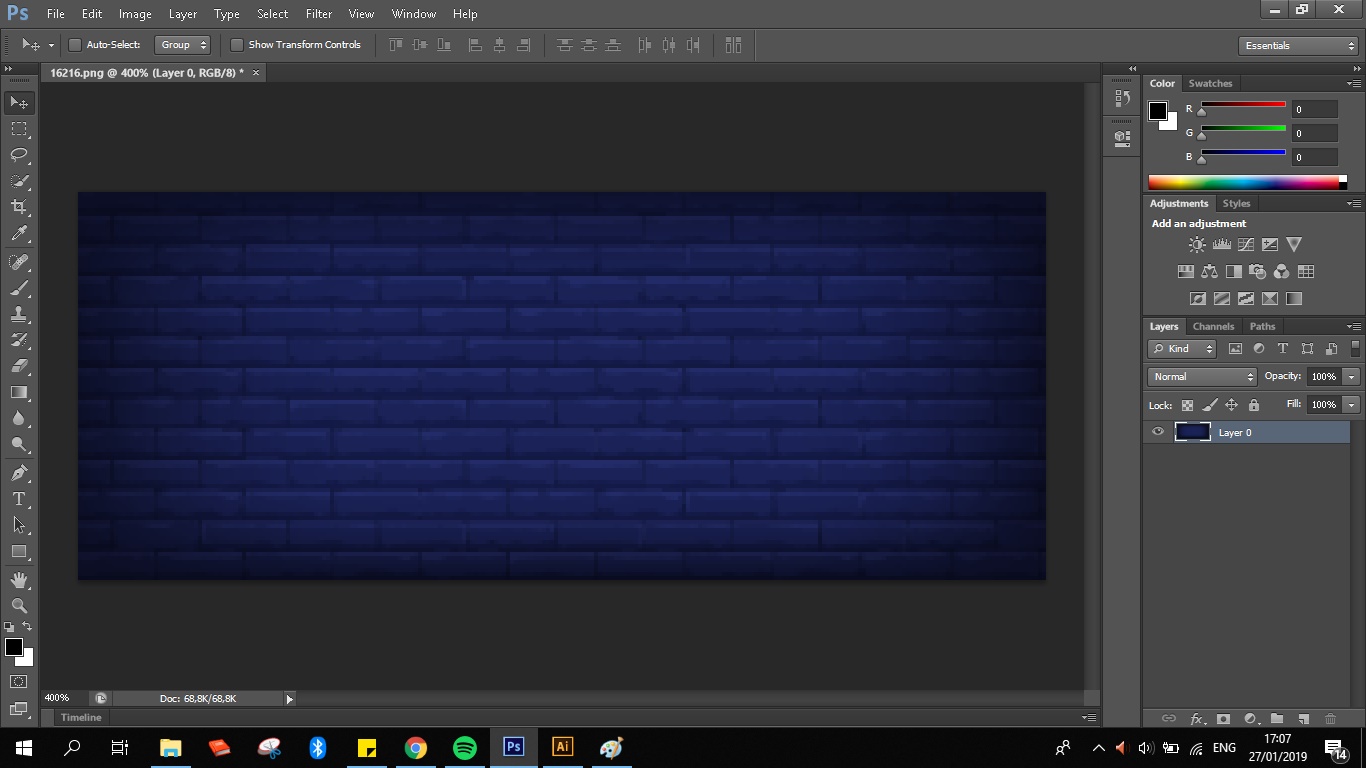Select the Zoom tool
The width and height of the screenshot is (1366, 768).
pos(19,606)
